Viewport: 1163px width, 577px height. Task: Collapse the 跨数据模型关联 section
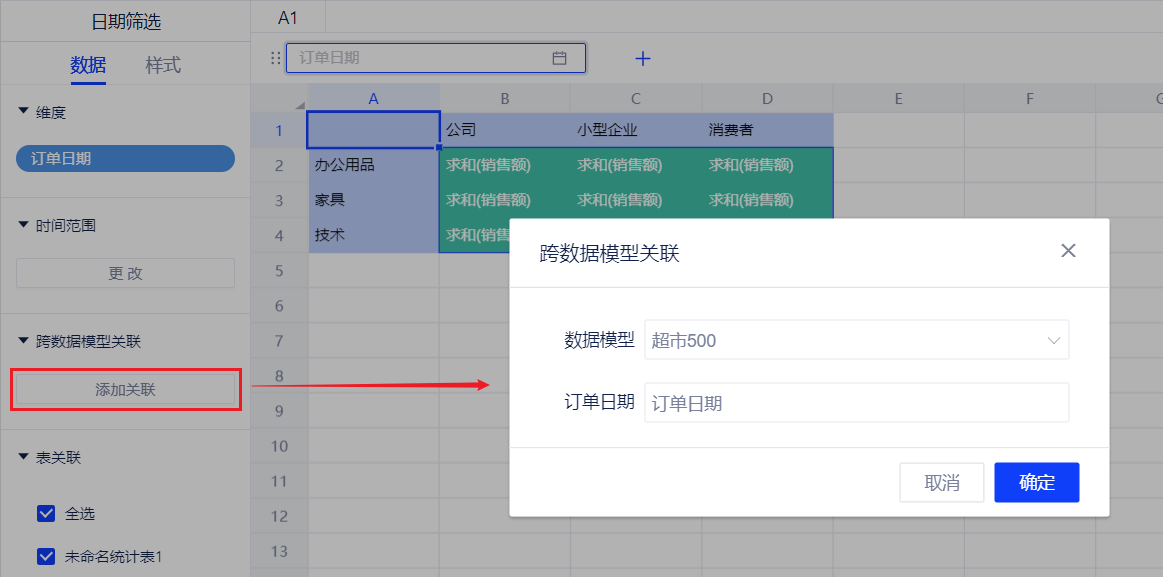[23, 341]
